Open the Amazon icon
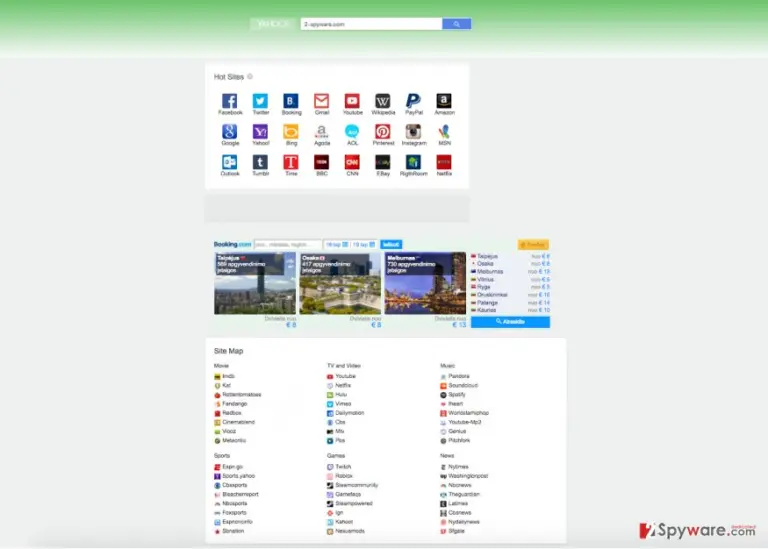This screenshot has width=768, height=549. click(444, 101)
